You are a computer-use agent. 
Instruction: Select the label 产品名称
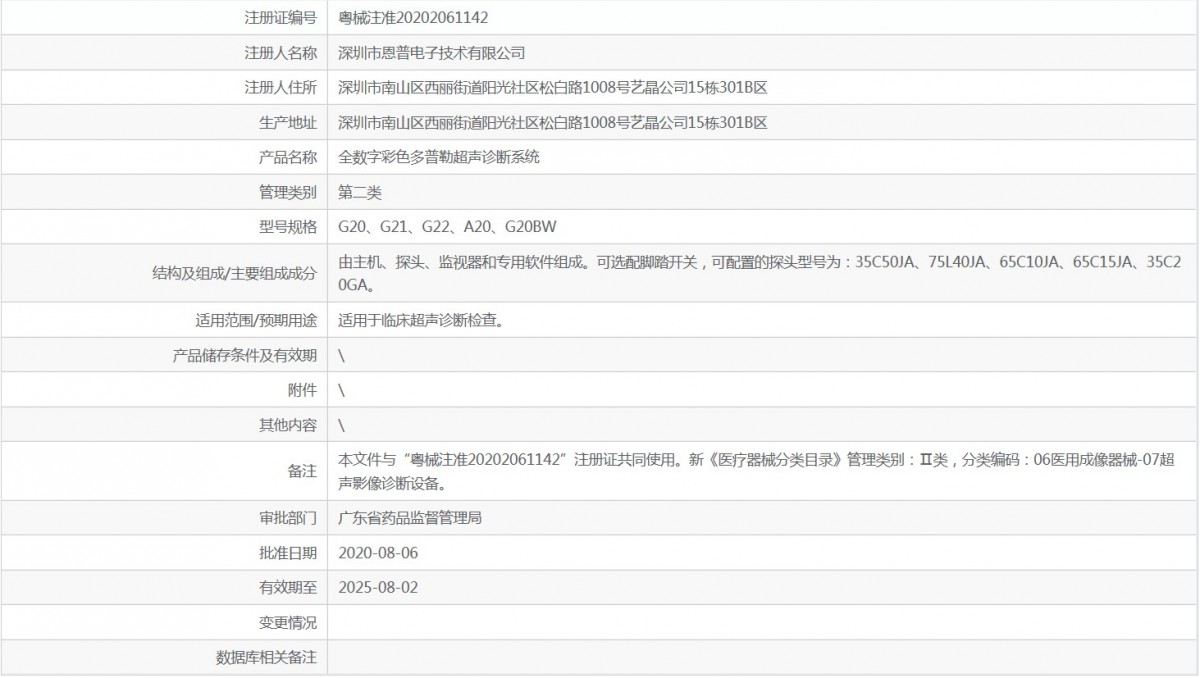tap(288, 157)
